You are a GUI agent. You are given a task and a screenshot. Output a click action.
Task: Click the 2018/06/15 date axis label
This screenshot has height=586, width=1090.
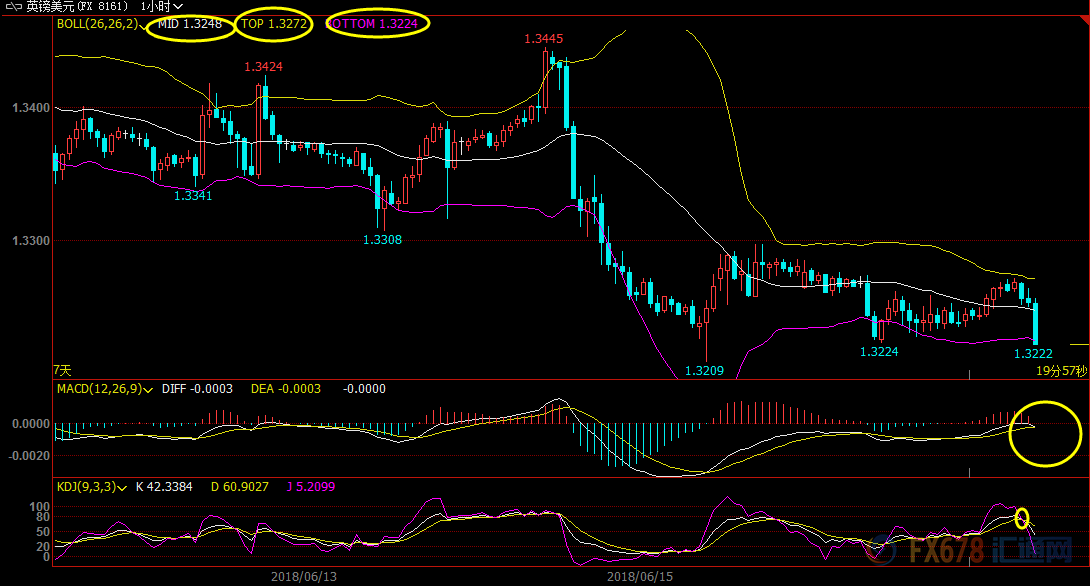[640, 577]
